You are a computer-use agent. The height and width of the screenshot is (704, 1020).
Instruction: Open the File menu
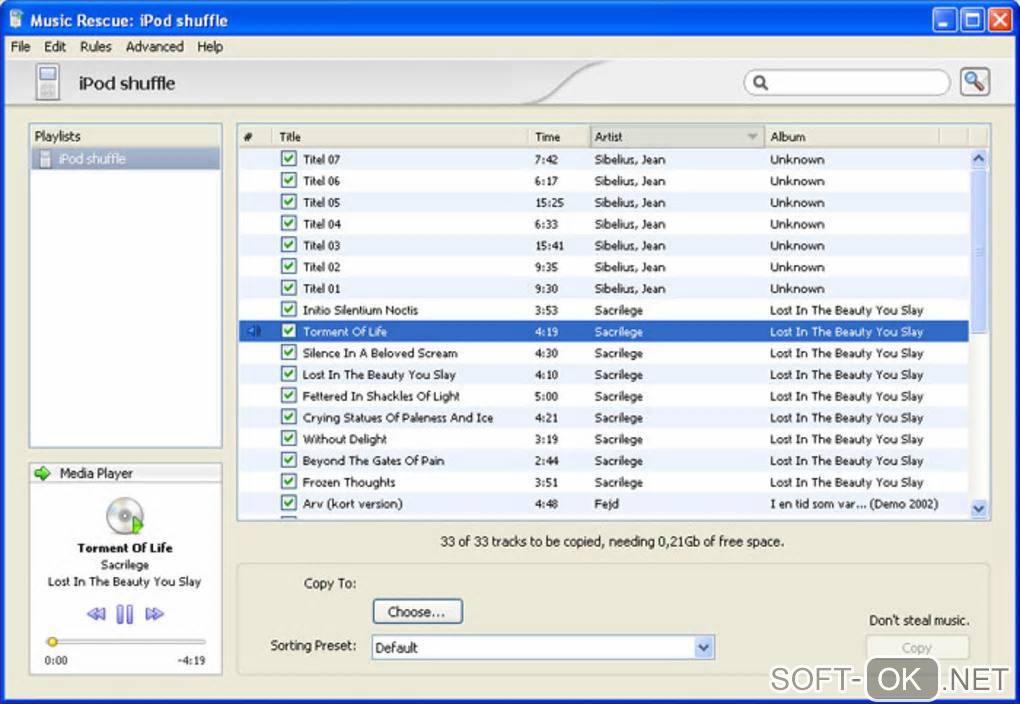point(21,47)
